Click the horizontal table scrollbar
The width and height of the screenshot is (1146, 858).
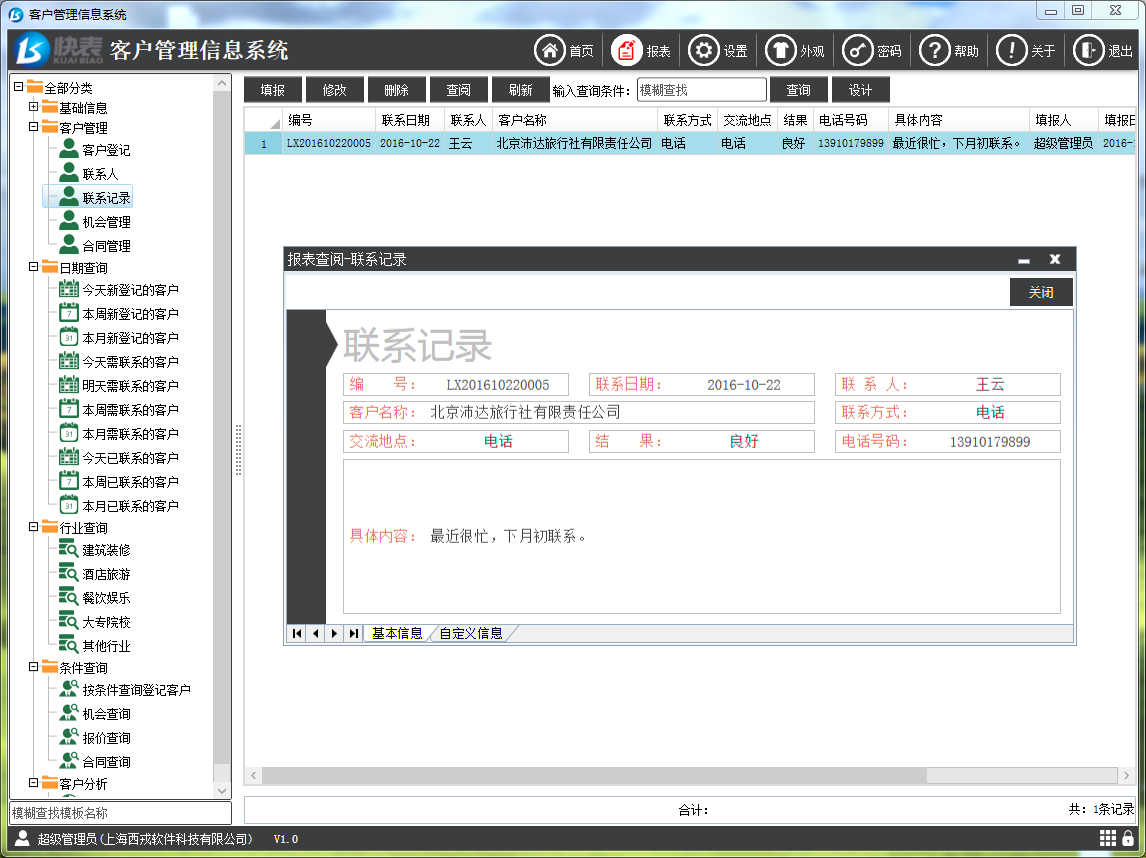[594, 775]
